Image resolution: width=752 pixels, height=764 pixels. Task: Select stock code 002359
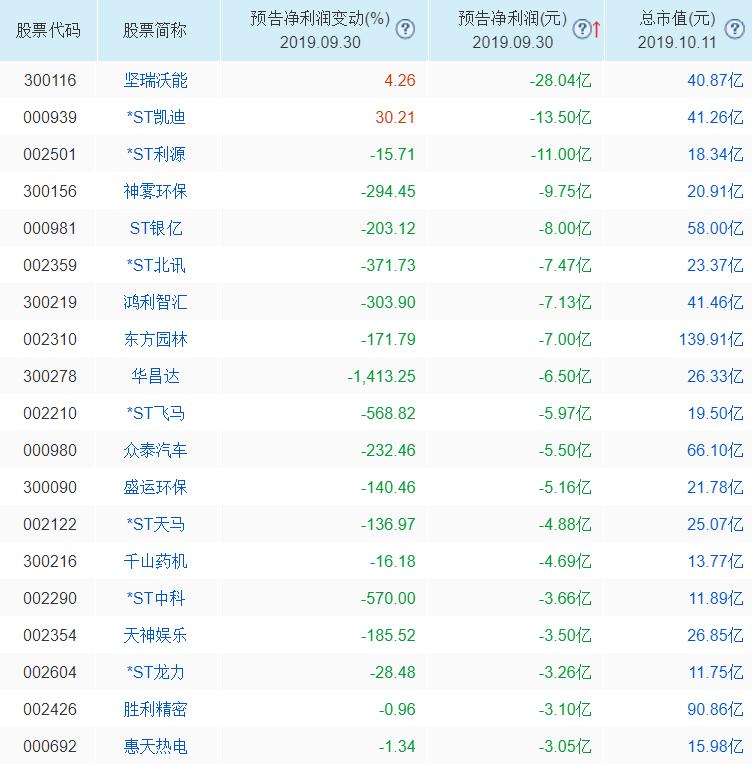click(x=50, y=265)
